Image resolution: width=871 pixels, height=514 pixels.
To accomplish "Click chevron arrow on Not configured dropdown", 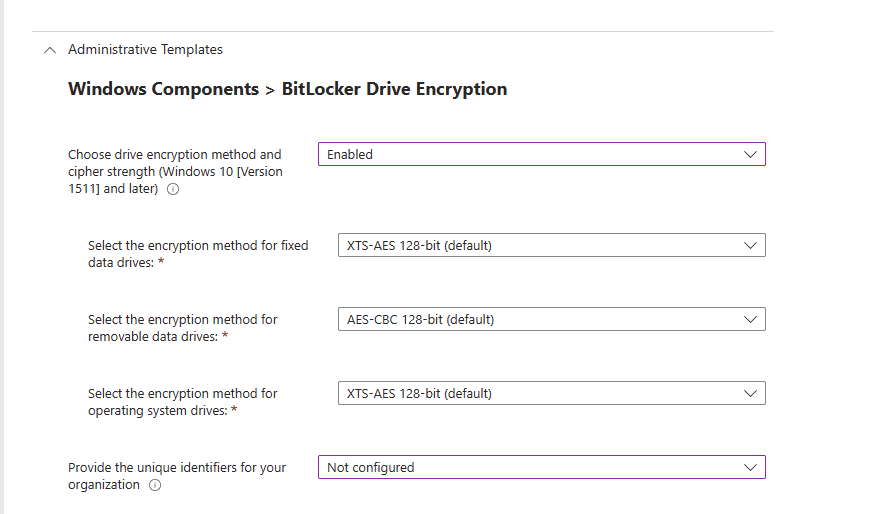I will click(x=751, y=467).
